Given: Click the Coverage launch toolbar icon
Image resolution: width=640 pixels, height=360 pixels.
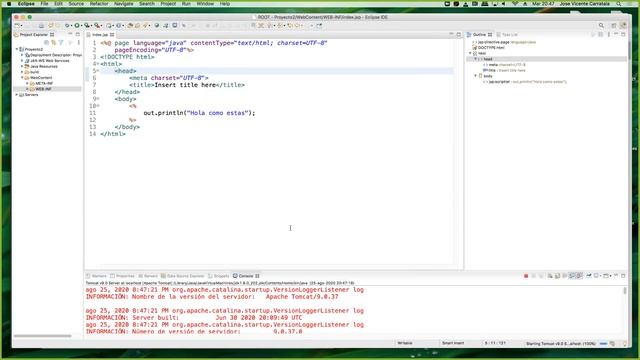Looking at the screenshot, I should point(87,25).
